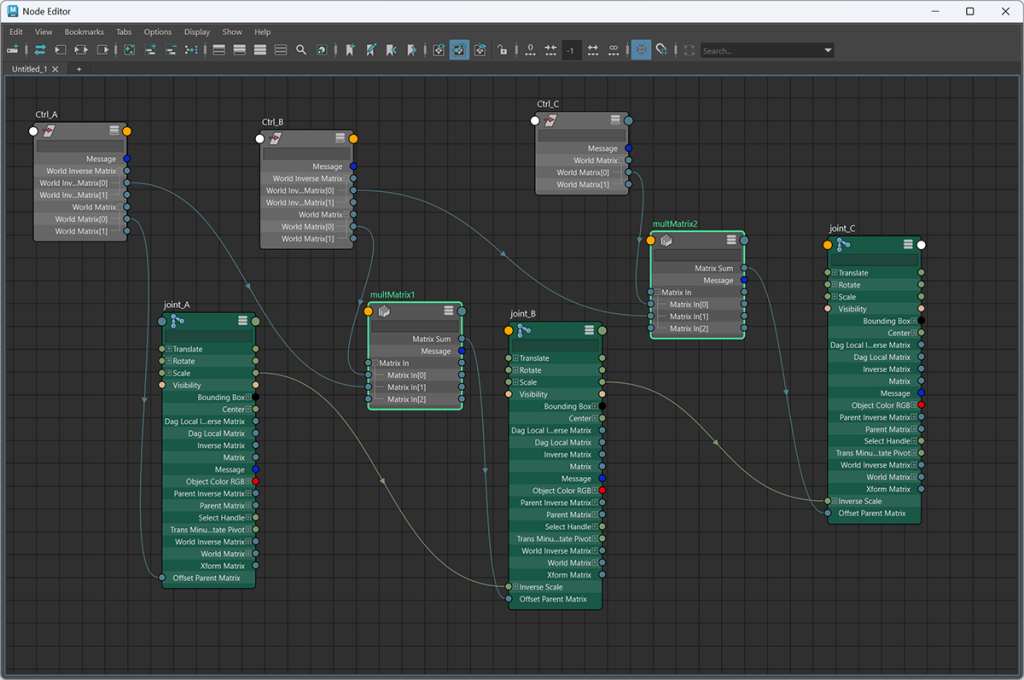Close the Untitled_1 tab
1024x680 pixels.
coord(56,69)
